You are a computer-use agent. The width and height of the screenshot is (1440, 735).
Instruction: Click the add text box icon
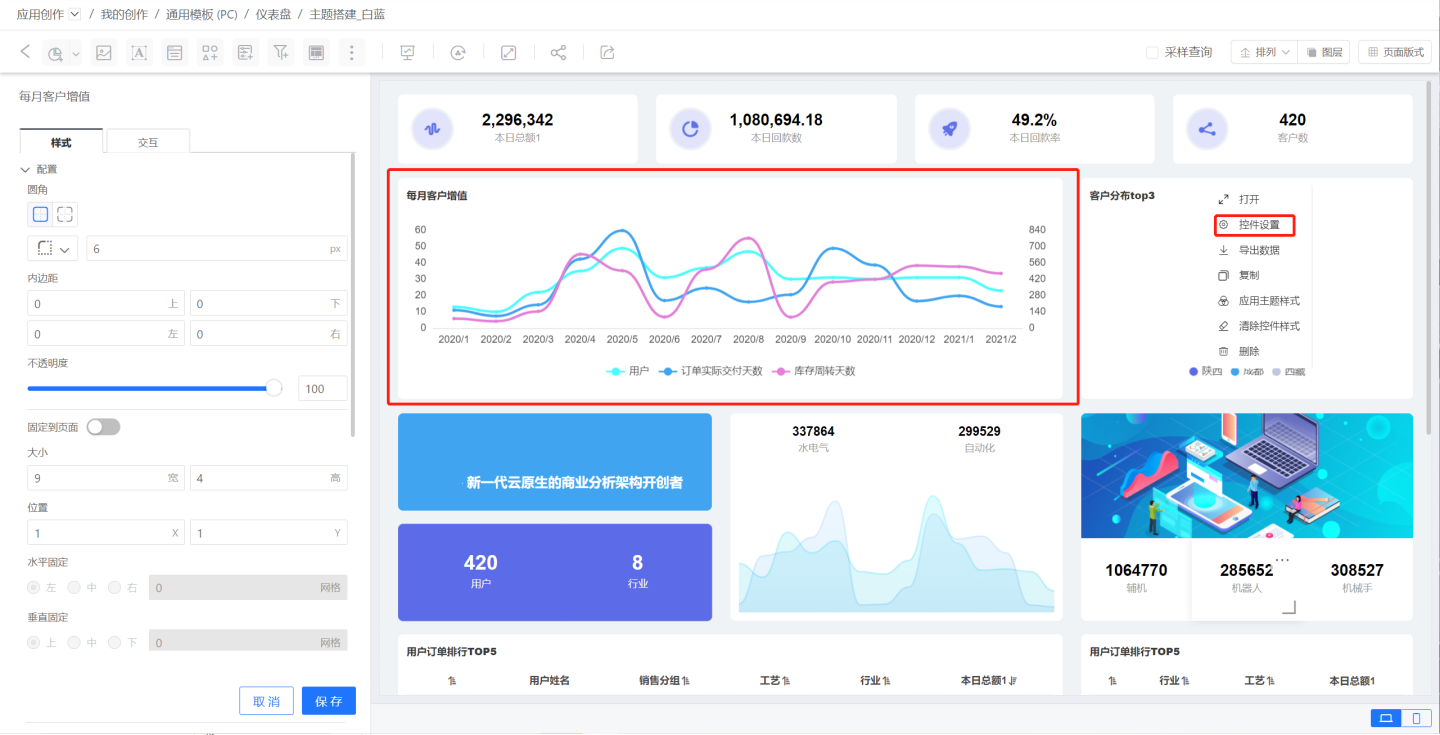(x=139, y=53)
